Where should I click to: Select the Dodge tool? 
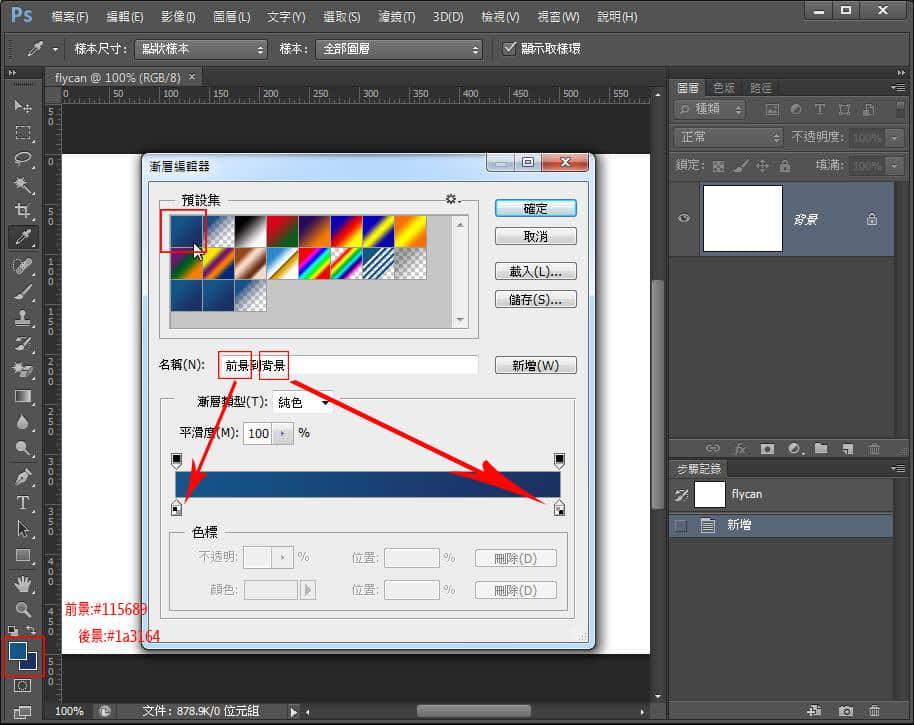click(23, 448)
